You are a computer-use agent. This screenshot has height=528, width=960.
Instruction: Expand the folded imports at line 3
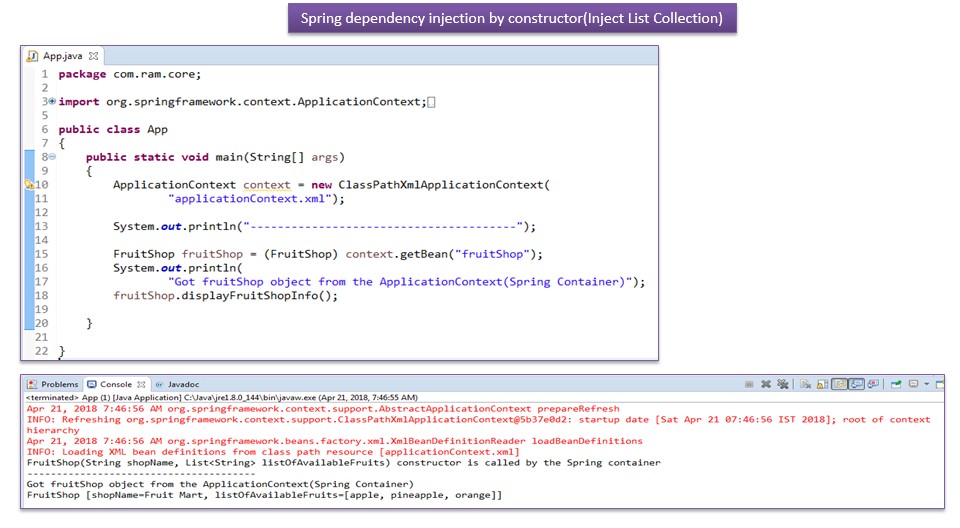52,101
